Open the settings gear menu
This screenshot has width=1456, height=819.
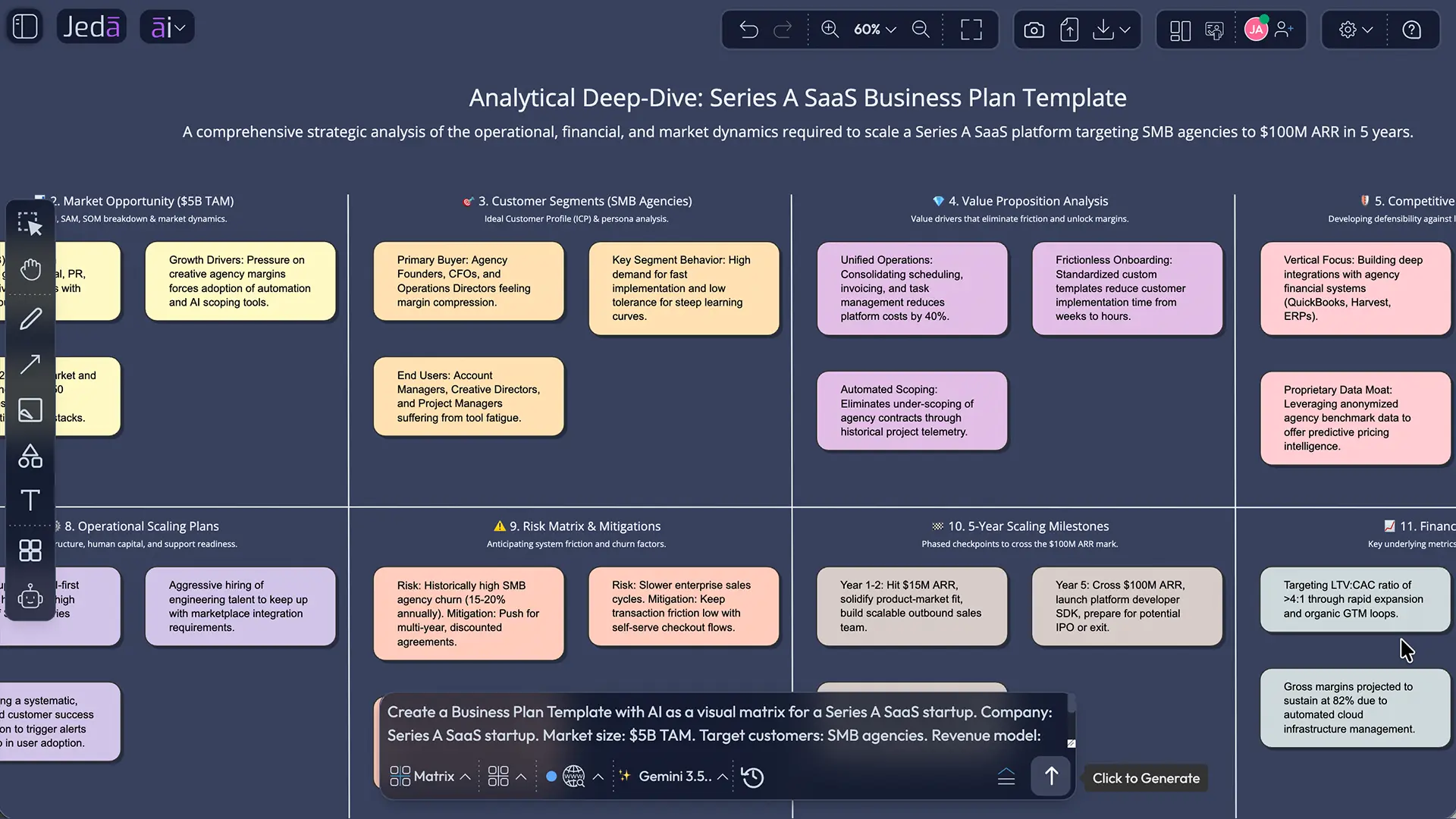(x=1355, y=30)
